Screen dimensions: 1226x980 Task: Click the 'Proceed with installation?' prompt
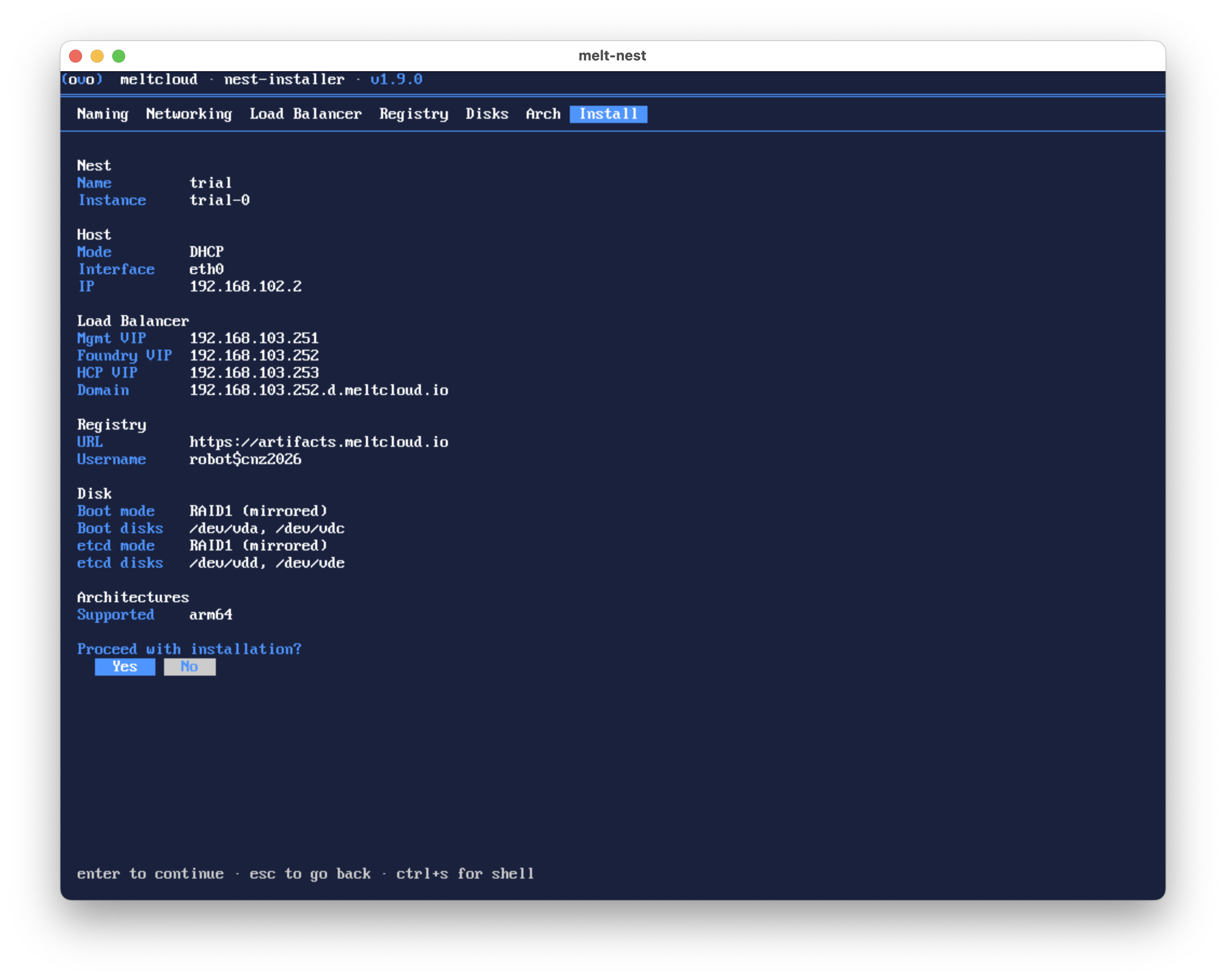189,649
